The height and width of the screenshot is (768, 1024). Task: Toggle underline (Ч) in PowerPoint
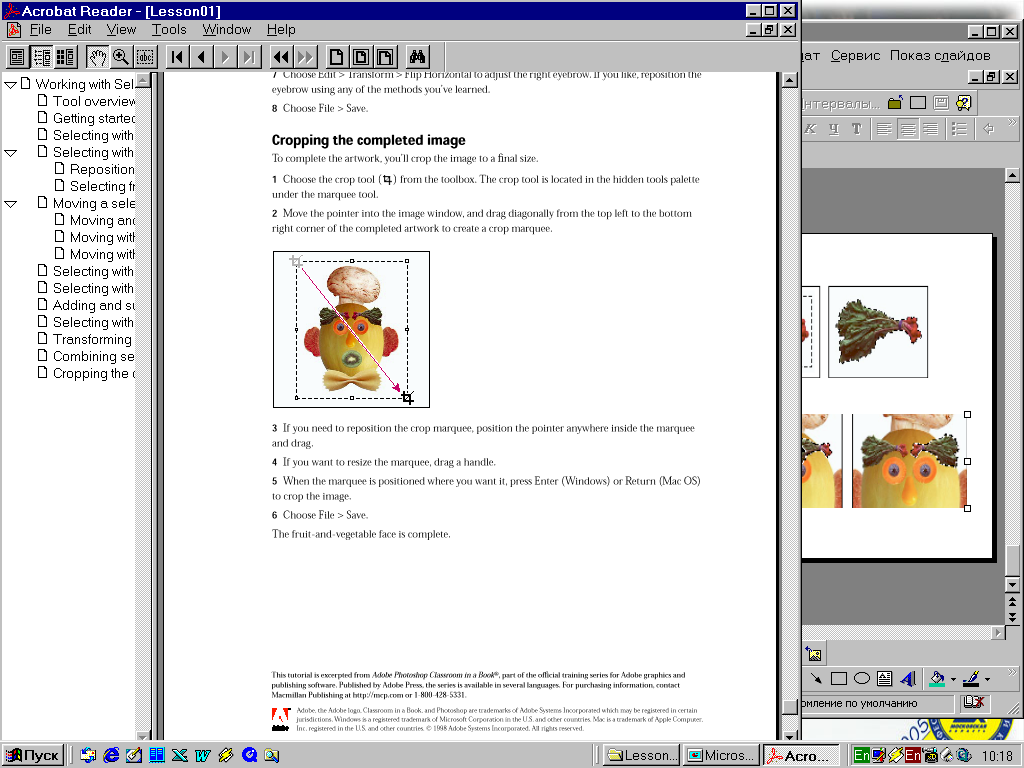pyautogui.click(x=834, y=129)
